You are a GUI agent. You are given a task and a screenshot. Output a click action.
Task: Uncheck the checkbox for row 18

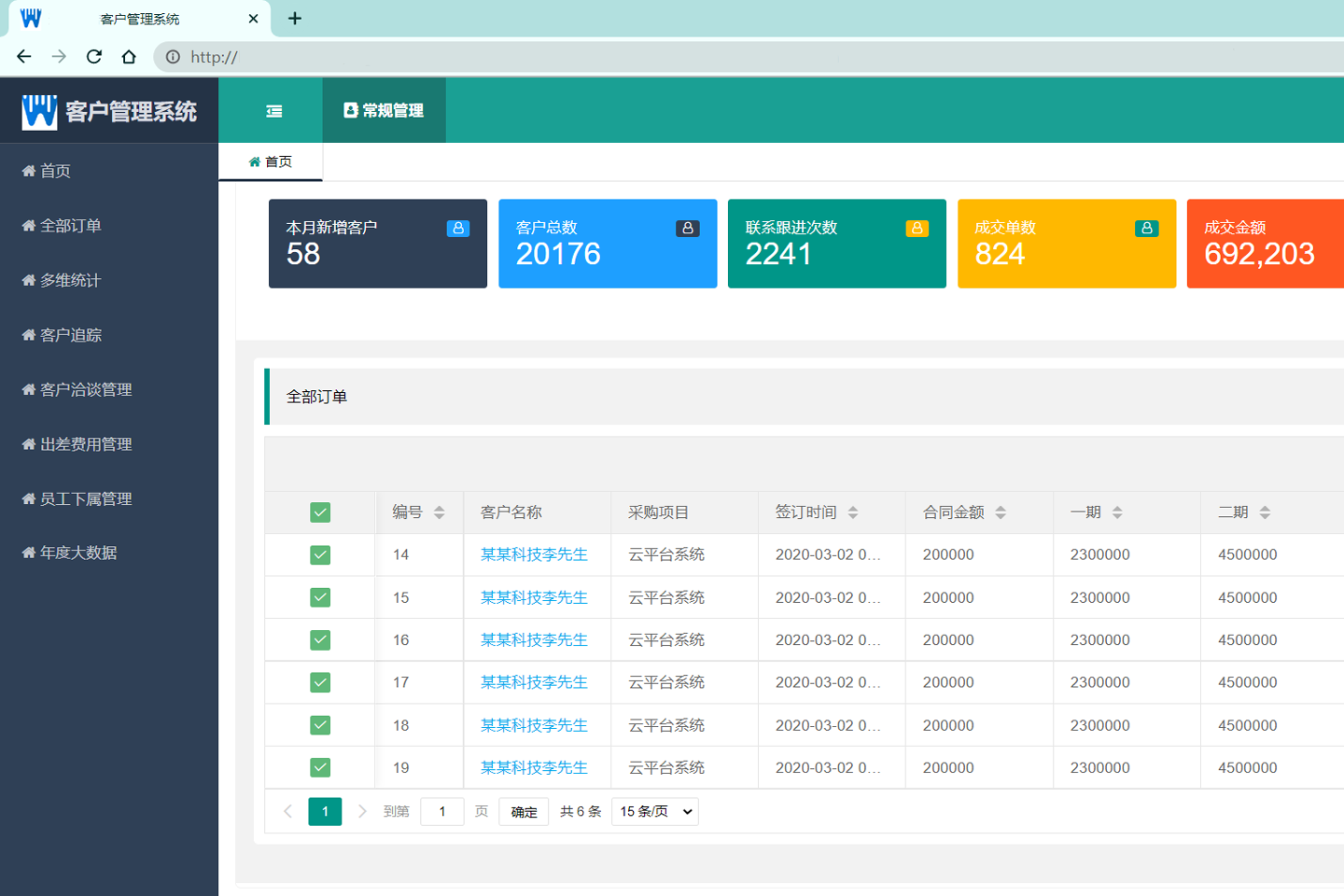pyautogui.click(x=320, y=725)
